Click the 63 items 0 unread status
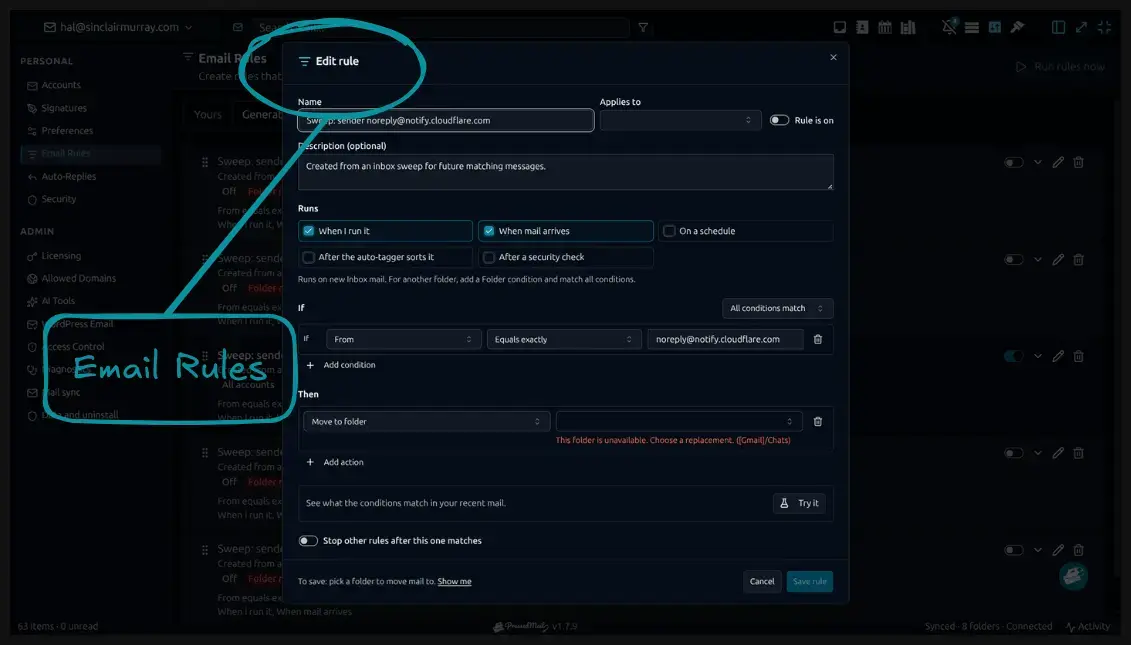 (58, 626)
